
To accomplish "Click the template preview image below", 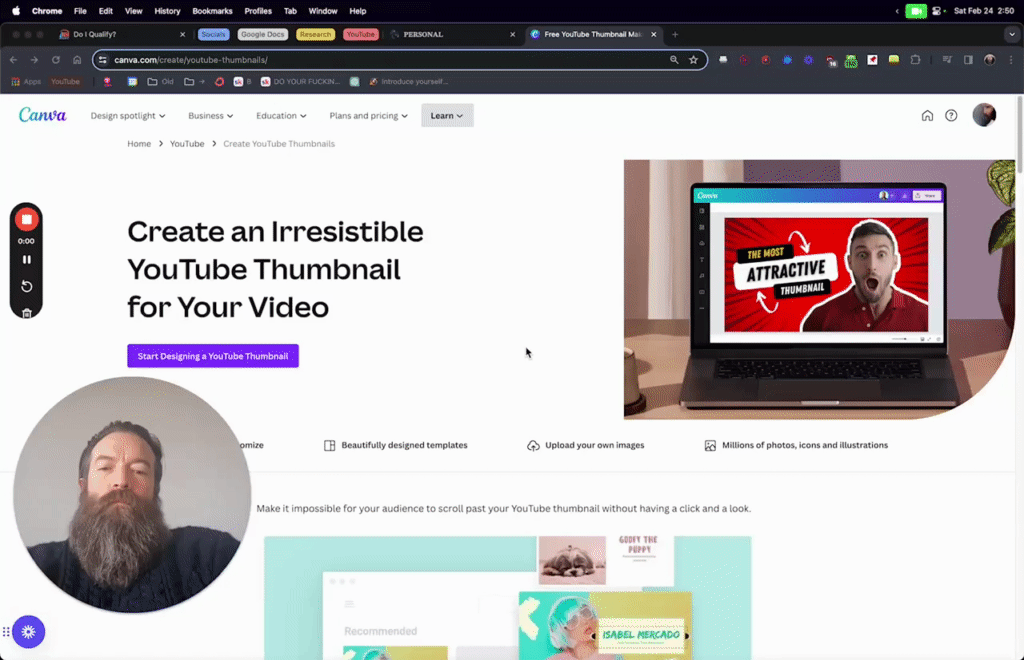I will (x=507, y=598).
